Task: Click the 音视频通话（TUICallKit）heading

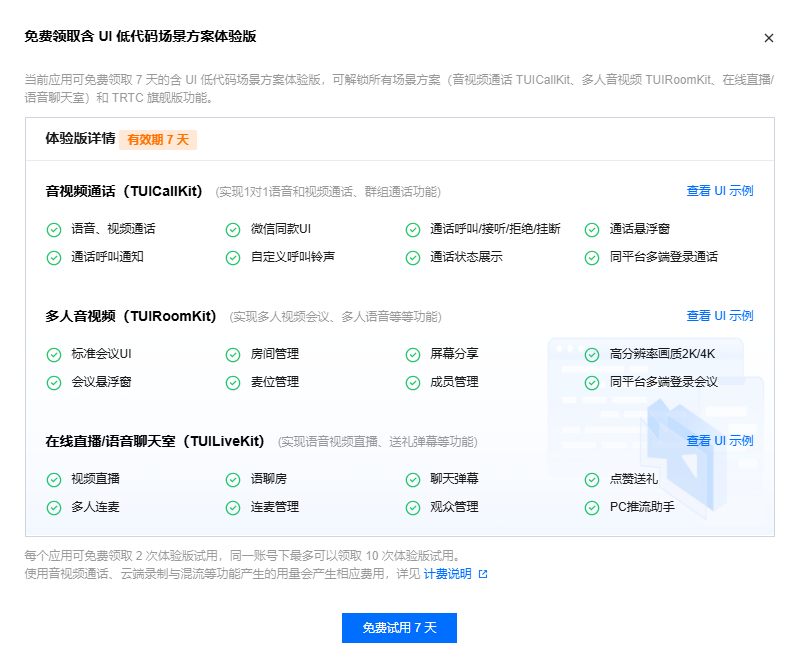Action: 126,191
